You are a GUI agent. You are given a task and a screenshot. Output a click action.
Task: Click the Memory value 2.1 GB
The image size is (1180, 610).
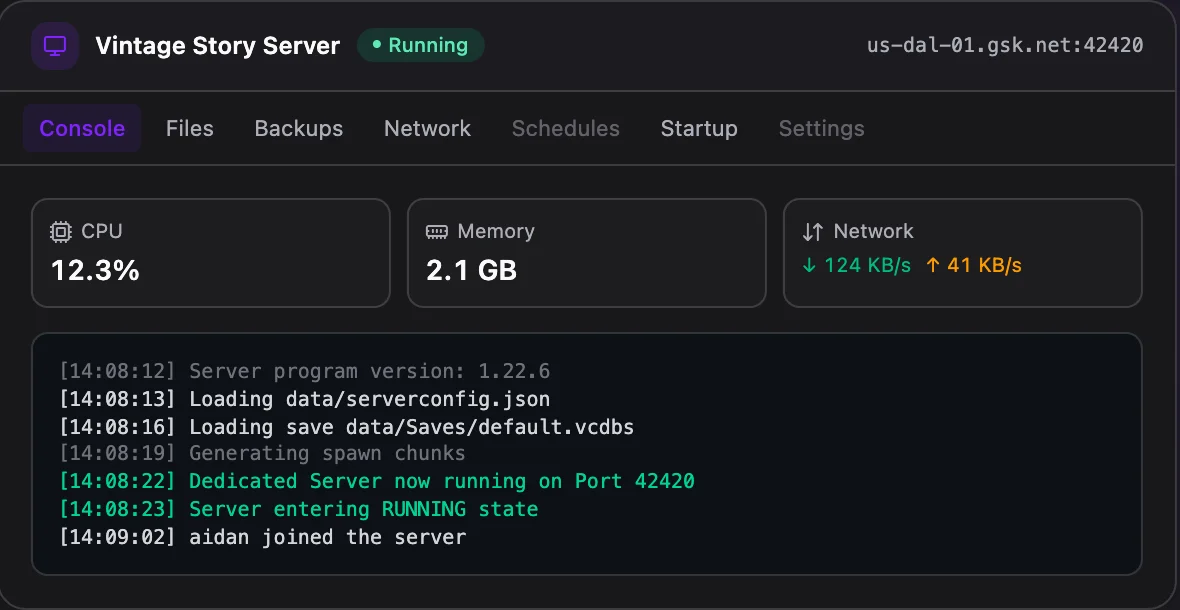472,271
